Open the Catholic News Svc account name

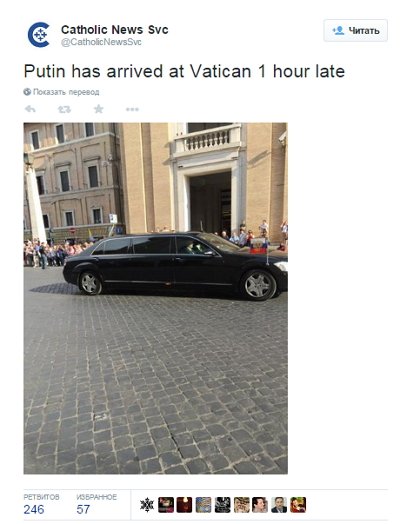point(115,30)
